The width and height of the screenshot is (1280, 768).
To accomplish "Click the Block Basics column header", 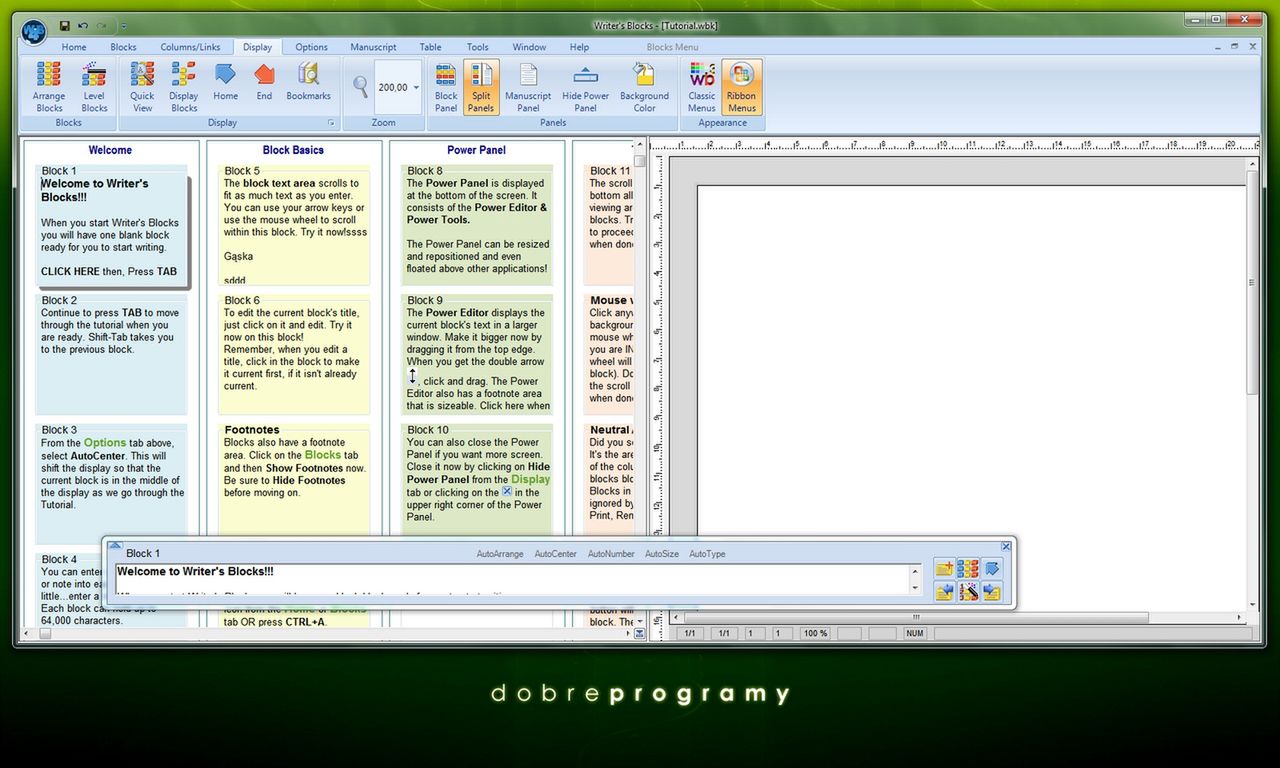I will 293,150.
